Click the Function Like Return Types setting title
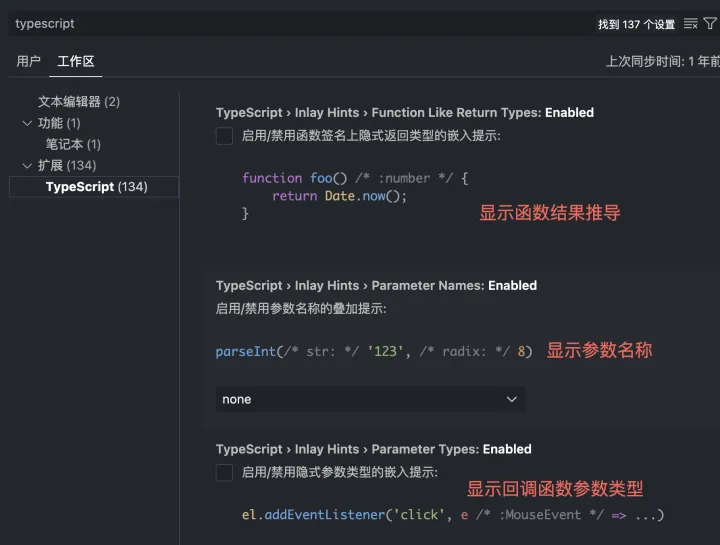This screenshot has width=720, height=545. 405,112
